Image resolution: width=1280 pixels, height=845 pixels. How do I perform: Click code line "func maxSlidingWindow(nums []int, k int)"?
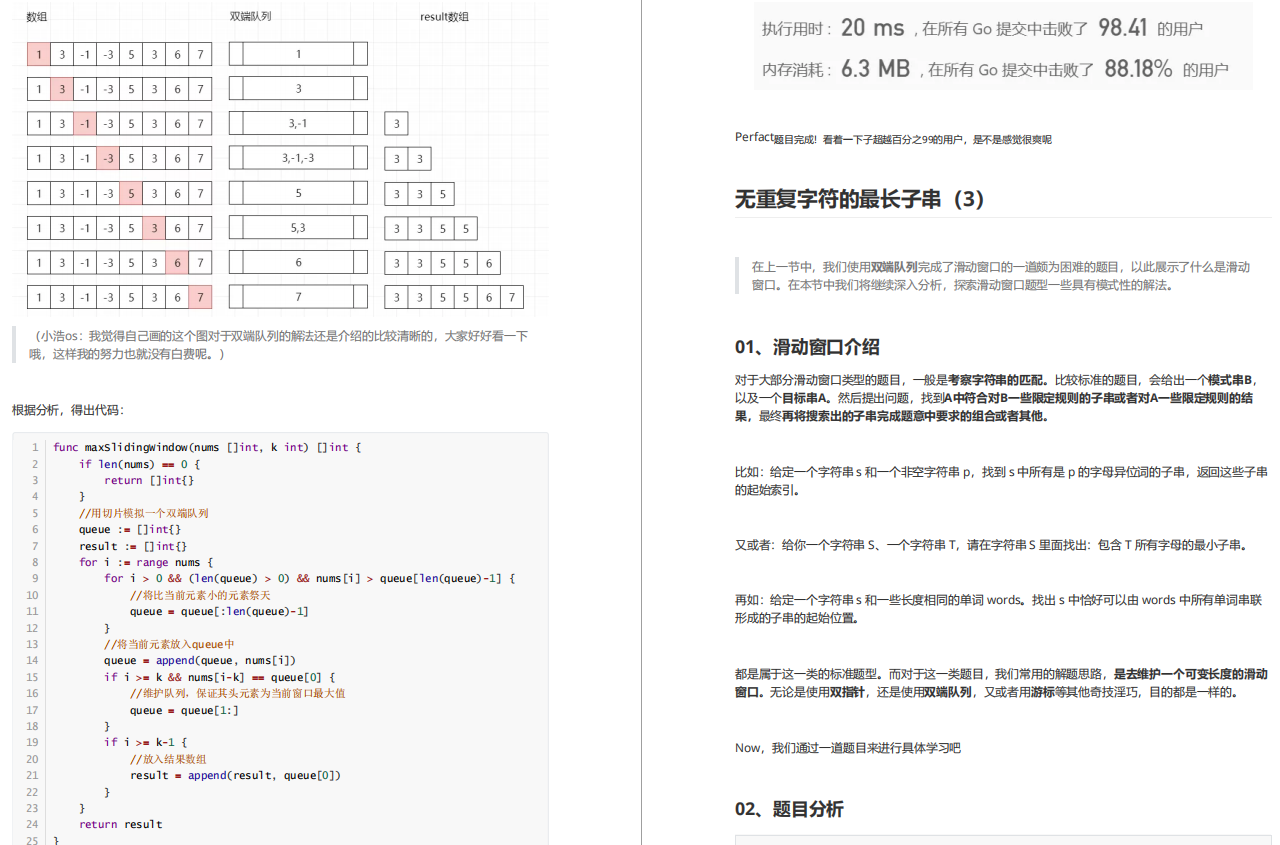[207, 447]
